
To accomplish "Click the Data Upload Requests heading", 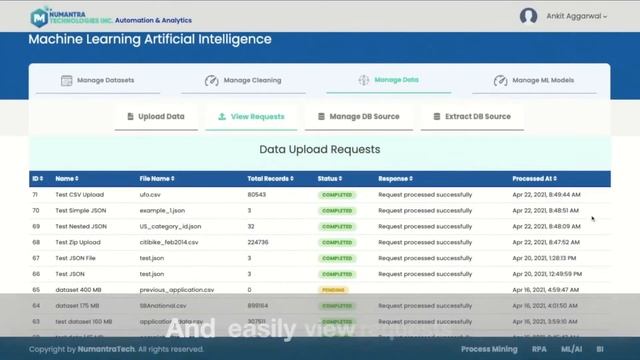I will [x=320, y=149].
